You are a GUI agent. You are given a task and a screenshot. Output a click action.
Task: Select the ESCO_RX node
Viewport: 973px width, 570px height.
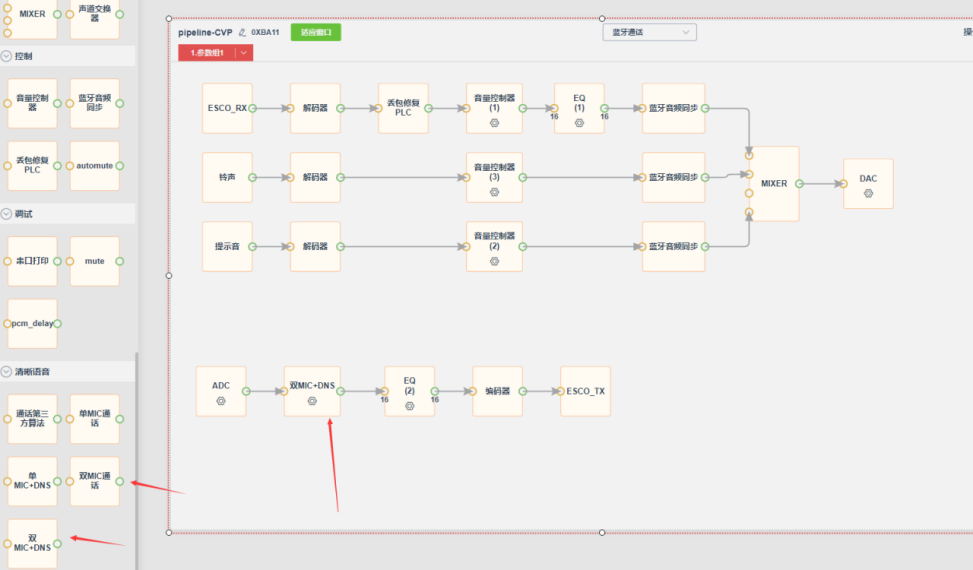coord(227,108)
